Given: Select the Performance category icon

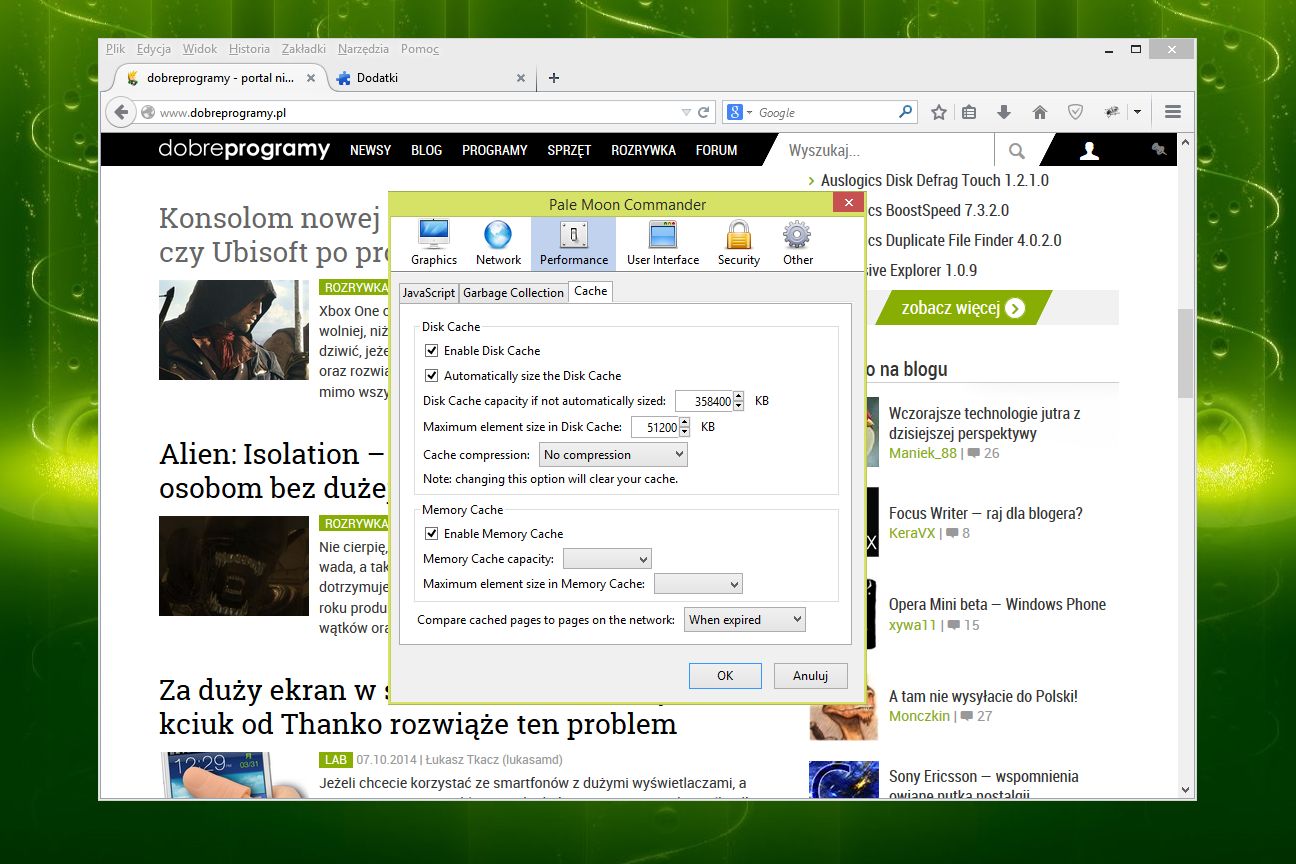Looking at the screenshot, I should click(x=574, y=244).
